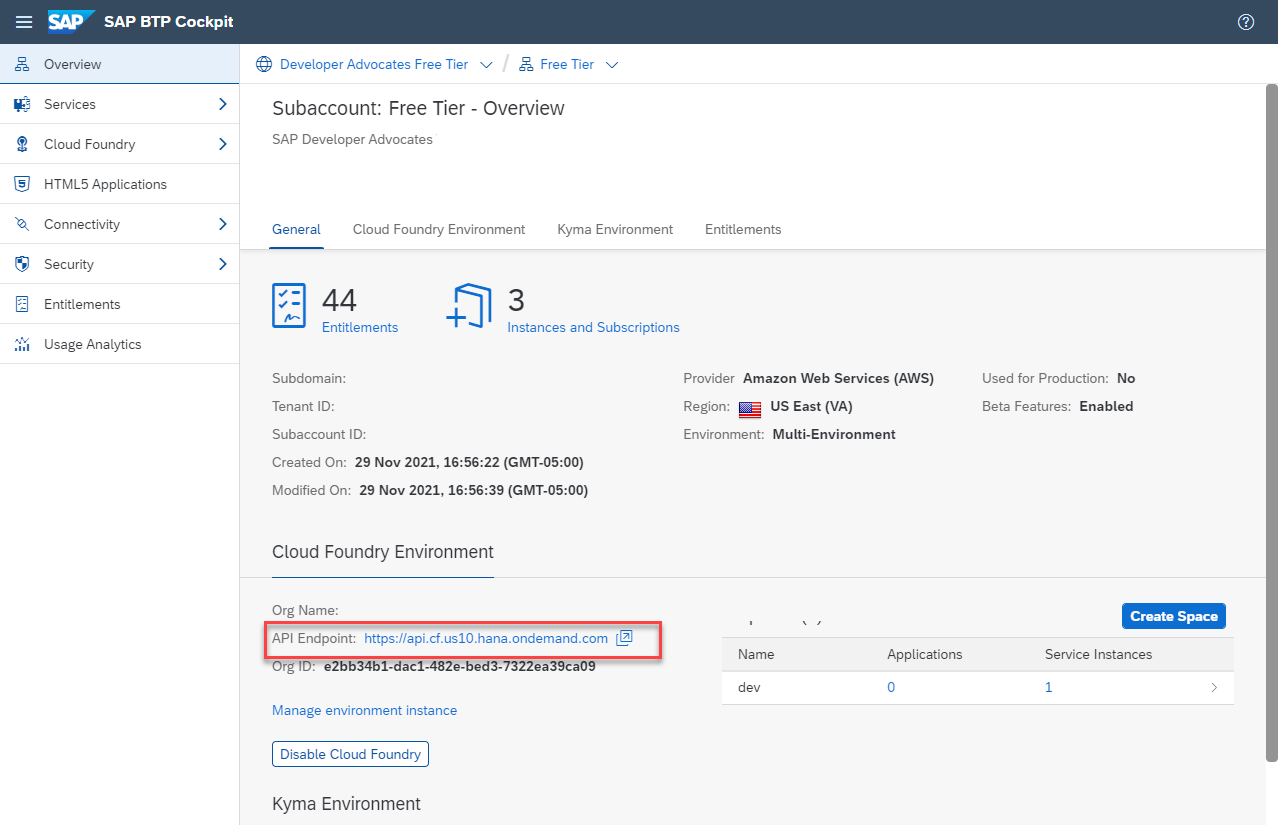The image size is (1278, 825).
Task: Open the API Endpoint external link icon
Action: pyautogui.click(x=624, y=638)
